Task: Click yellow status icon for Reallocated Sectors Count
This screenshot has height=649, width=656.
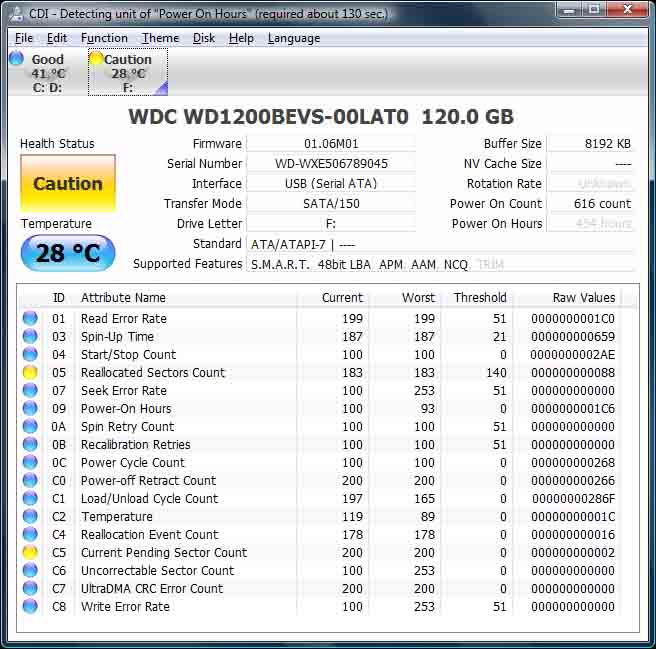Action: pos(30,372)
